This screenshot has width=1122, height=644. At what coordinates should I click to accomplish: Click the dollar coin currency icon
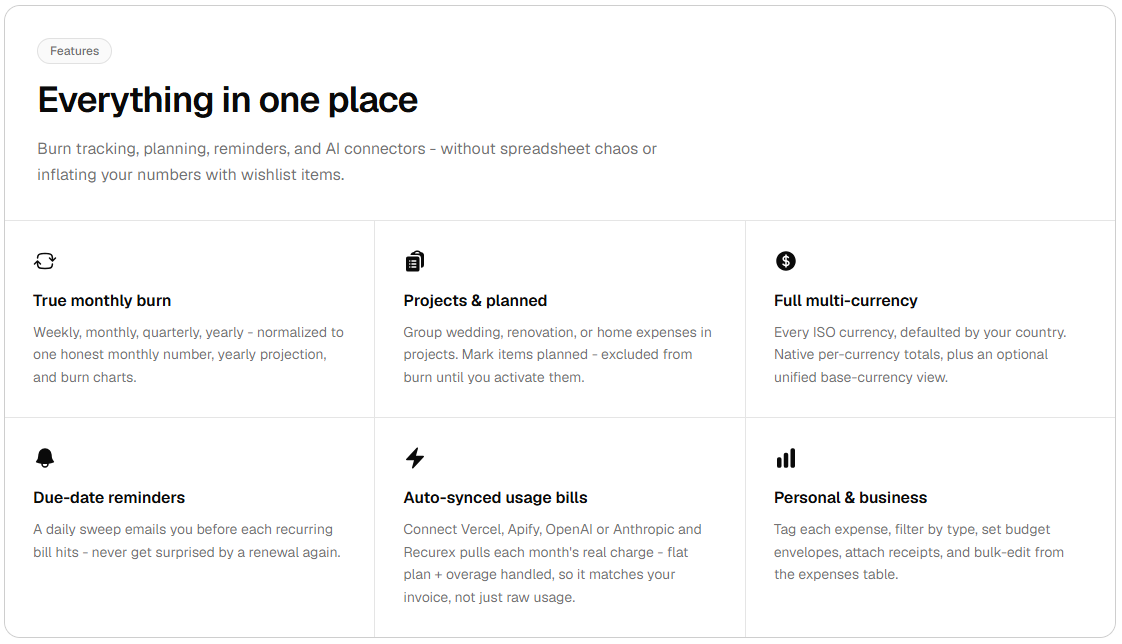(785, 261)
